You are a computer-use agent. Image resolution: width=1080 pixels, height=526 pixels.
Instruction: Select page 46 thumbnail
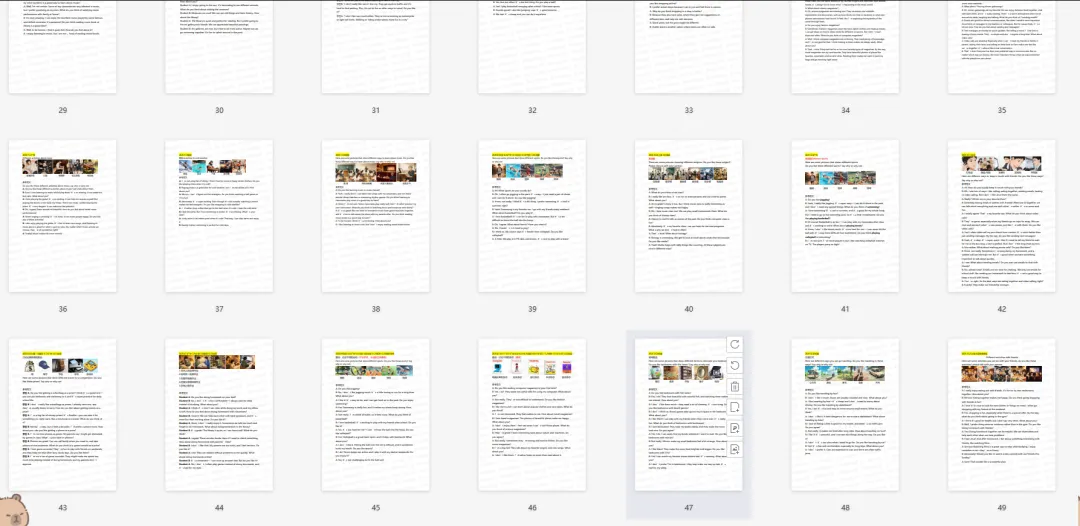pos(532,414)
